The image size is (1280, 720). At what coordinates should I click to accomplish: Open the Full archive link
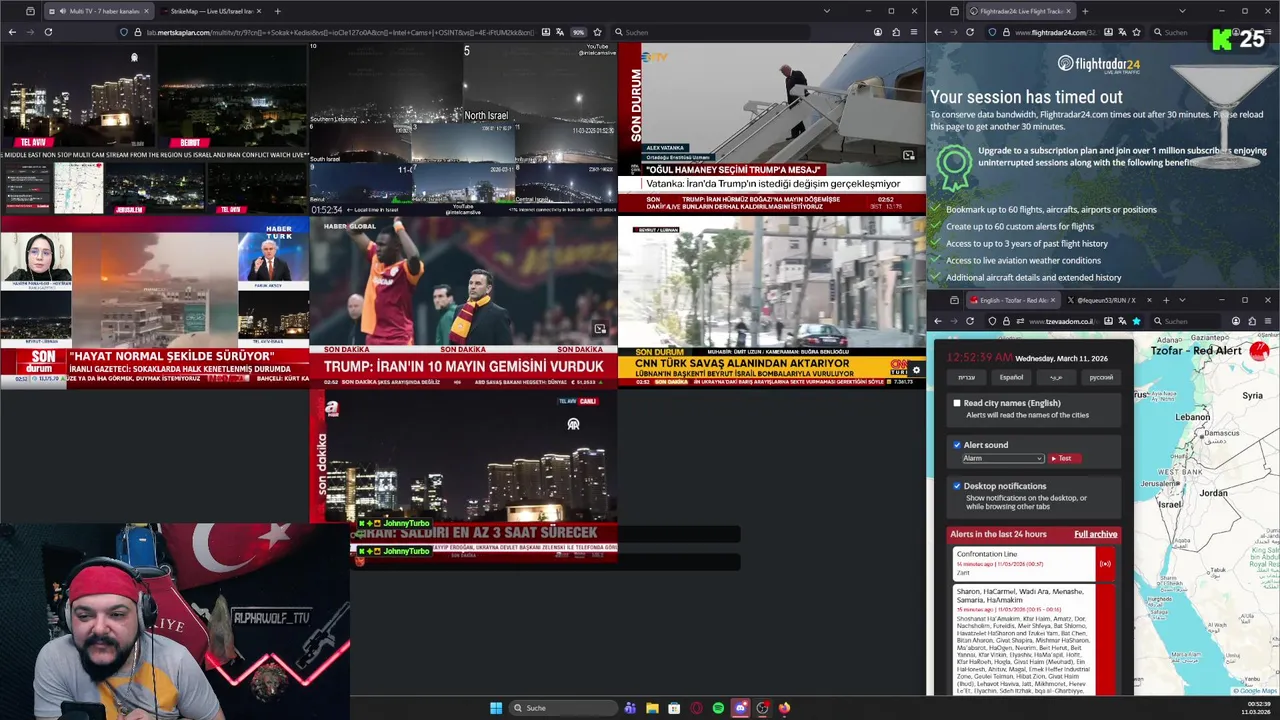1095,534
